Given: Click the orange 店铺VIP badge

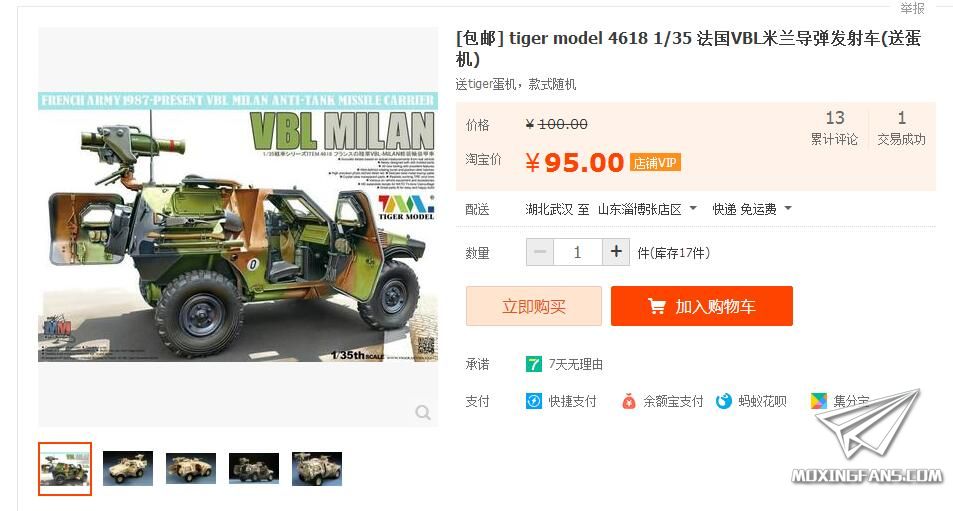Looking at the screenshot, I should click(655, 163).
